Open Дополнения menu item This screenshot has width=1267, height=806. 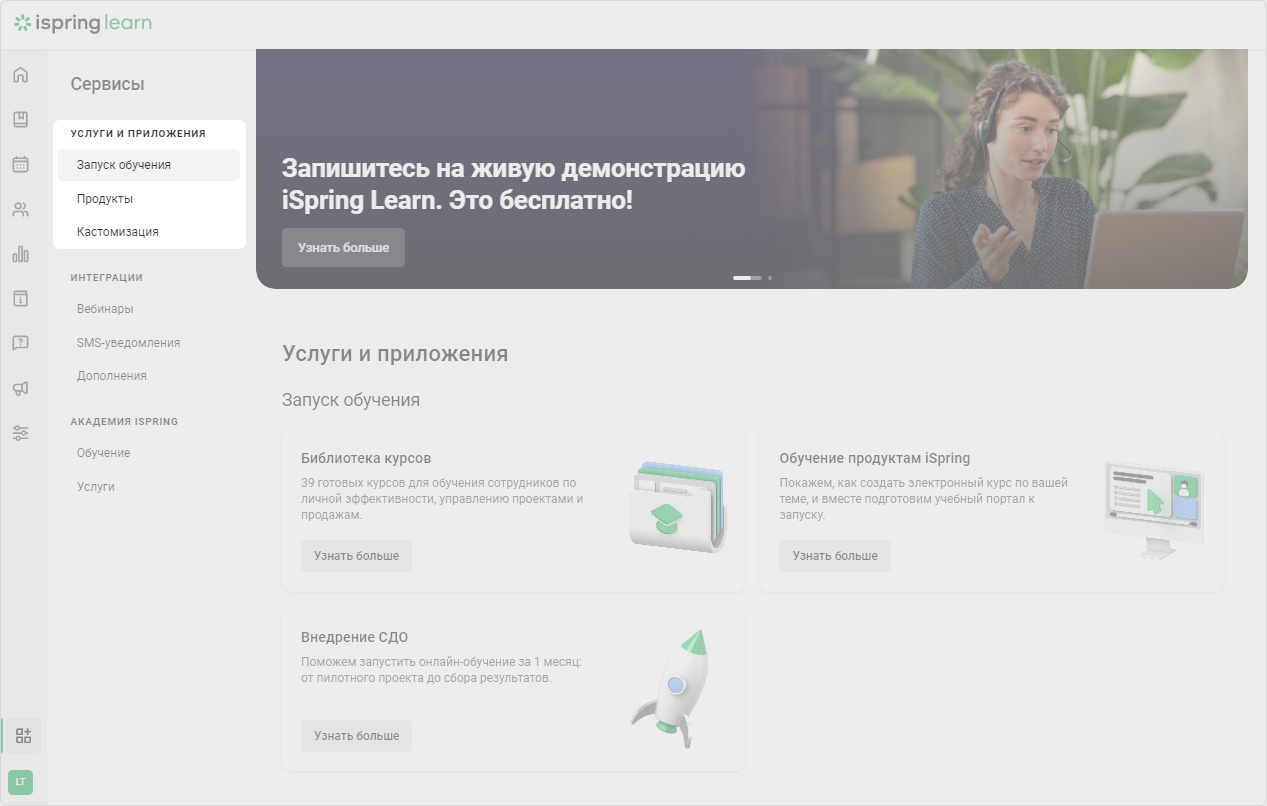tap(112, 376)
